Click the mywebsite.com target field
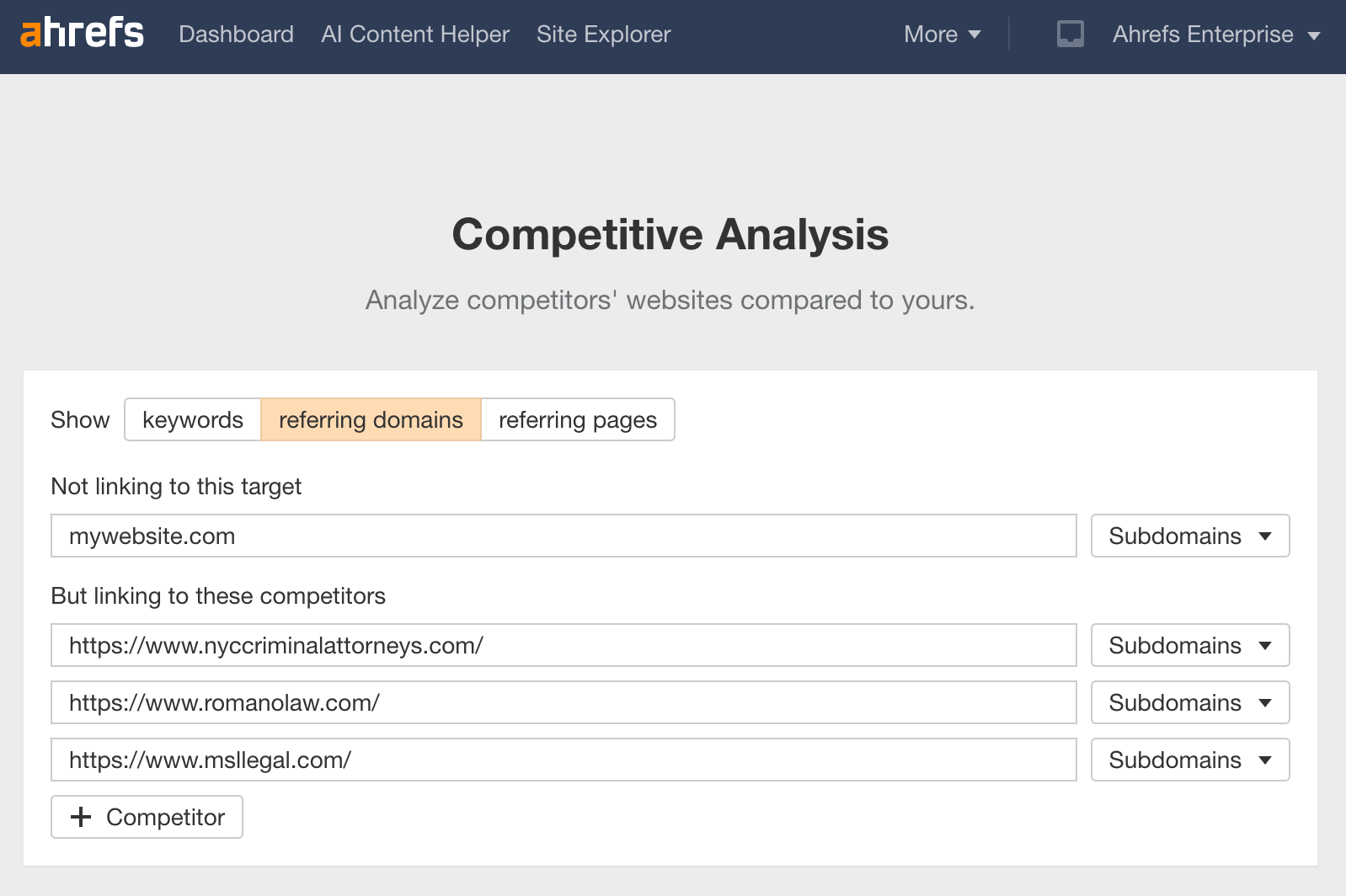 (x=563, y=536)
